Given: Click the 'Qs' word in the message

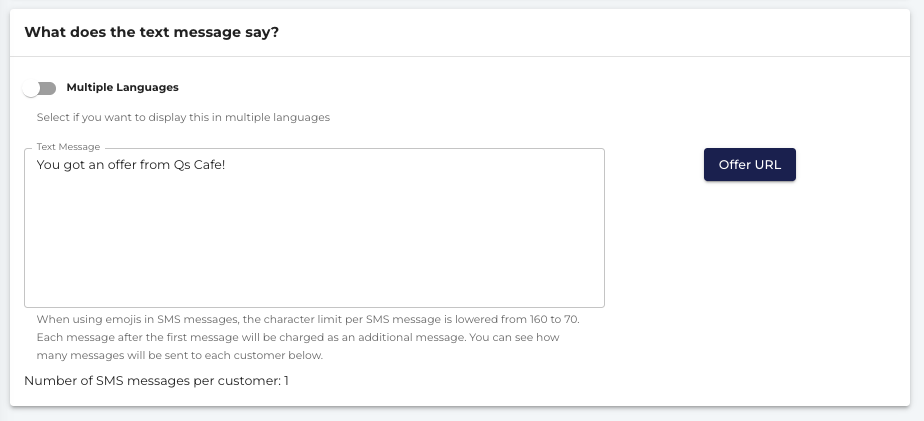Looking at the screenshot, I should [x=182, y=165].
